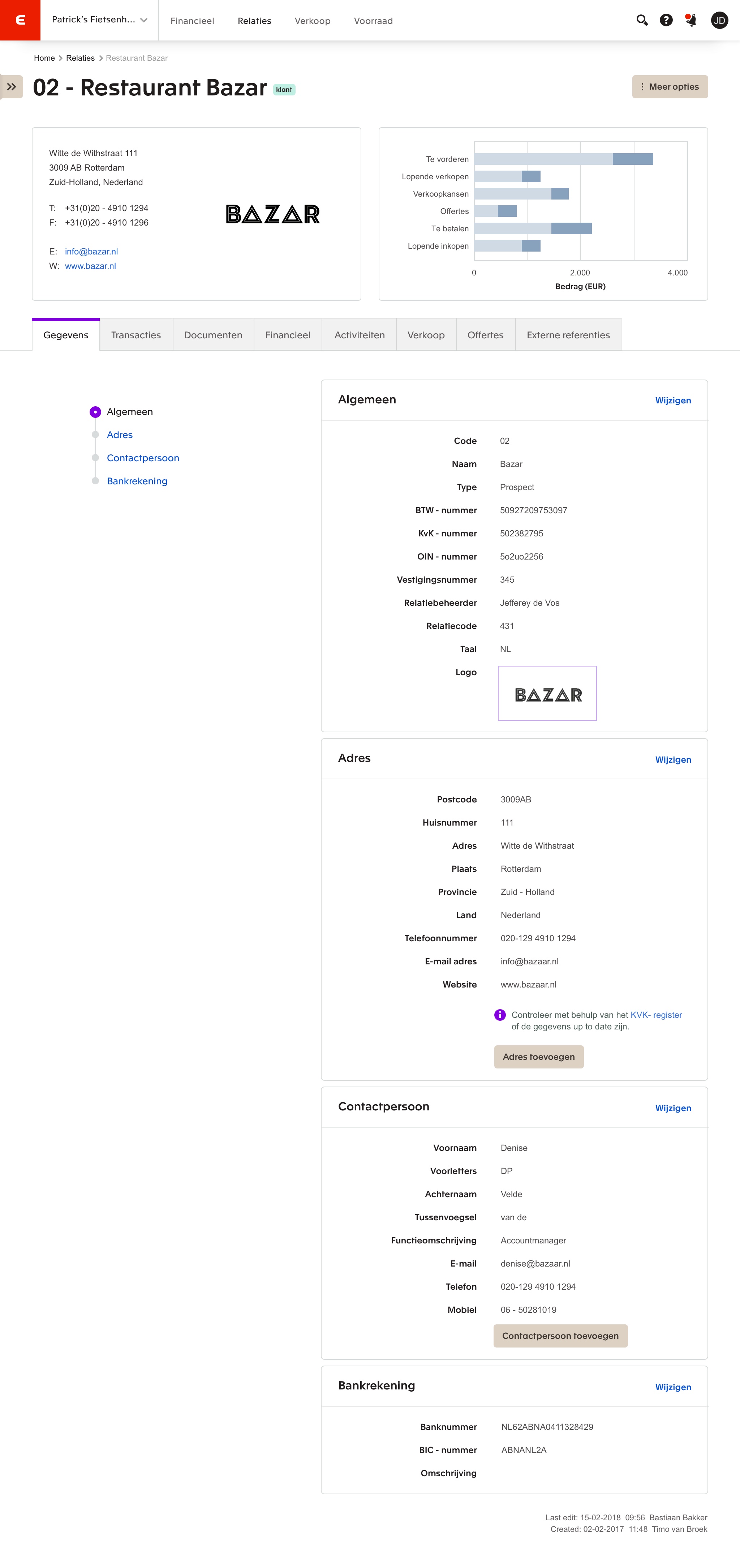Select the Algemeen step in side navigation

(x=130, y=412)
